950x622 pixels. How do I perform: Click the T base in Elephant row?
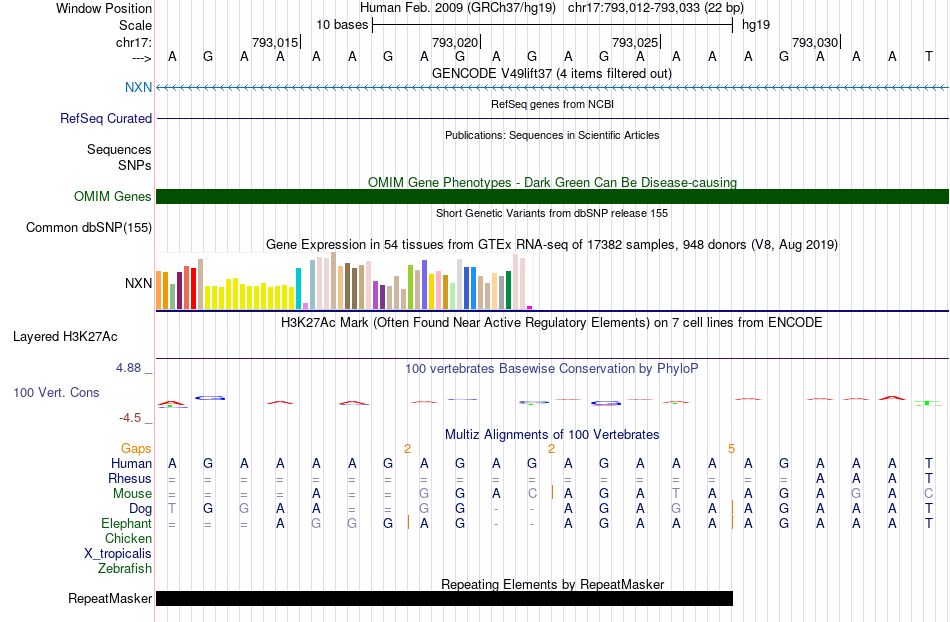929,523
